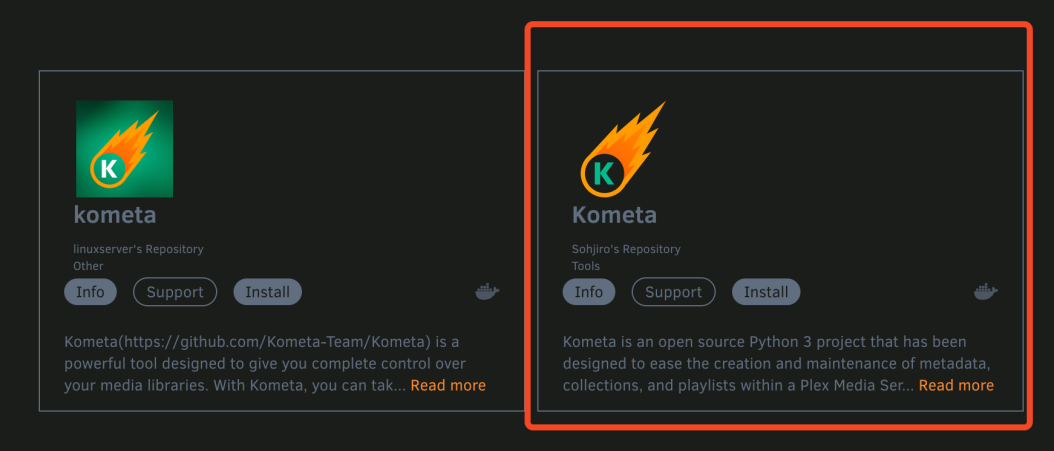Install kometa from linuxserver's Repository
Screen dimensions: 1054x451
coord(268,292)
